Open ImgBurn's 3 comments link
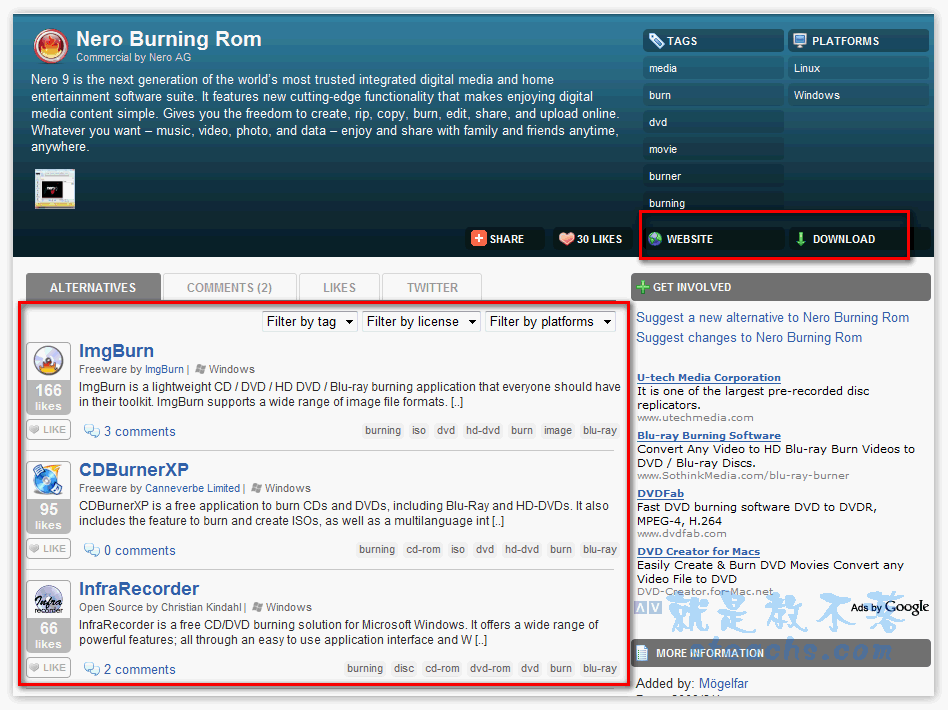The width and height of the screenshot is (948, 710). point(139,432)
